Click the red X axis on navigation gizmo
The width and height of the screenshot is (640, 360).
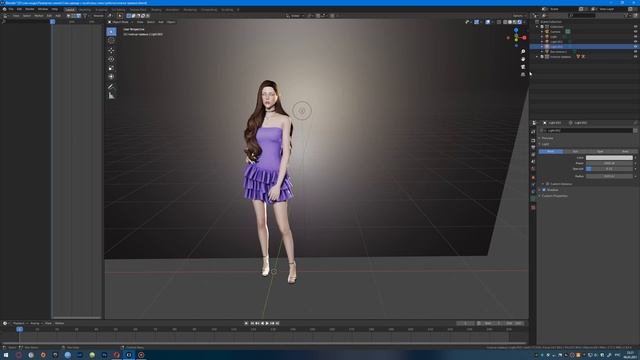click(524, 38)
